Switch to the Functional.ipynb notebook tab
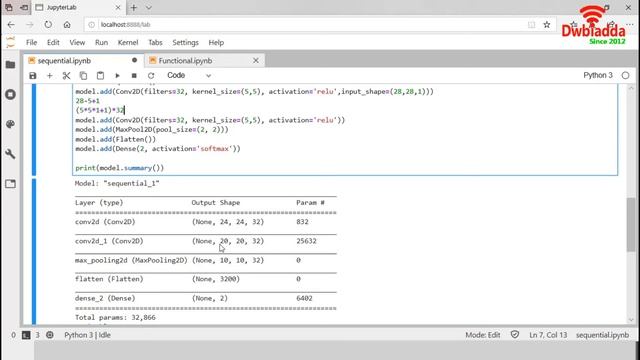The image size is (640, 360). [x=204, y=60]
